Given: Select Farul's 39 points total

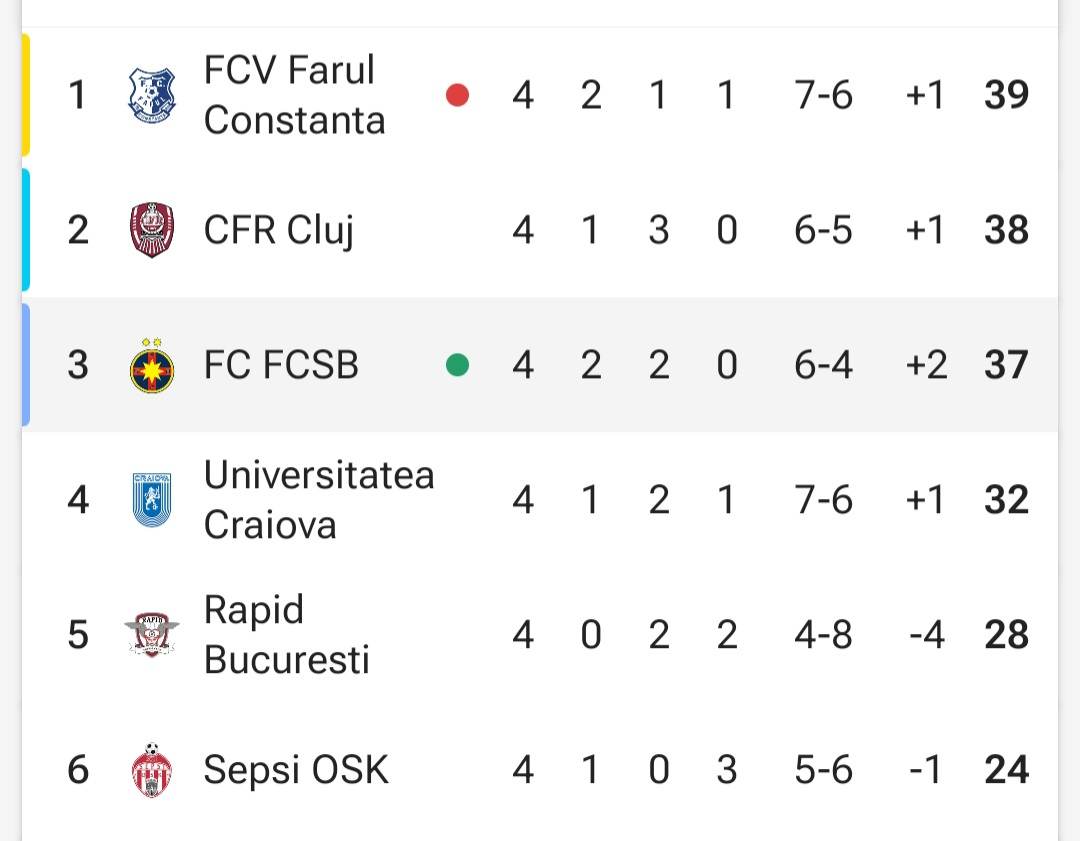Looking at the screenshot, I should [x=1006, y=95].
